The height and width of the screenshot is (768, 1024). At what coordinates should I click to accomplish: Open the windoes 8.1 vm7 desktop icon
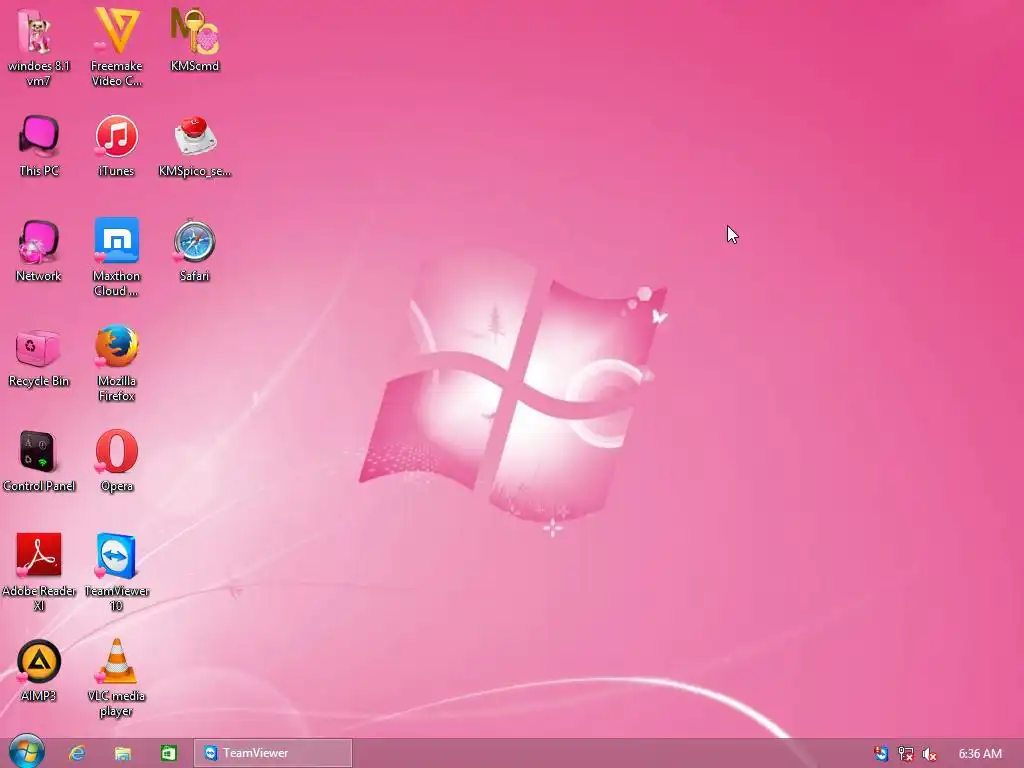point(39,46)
